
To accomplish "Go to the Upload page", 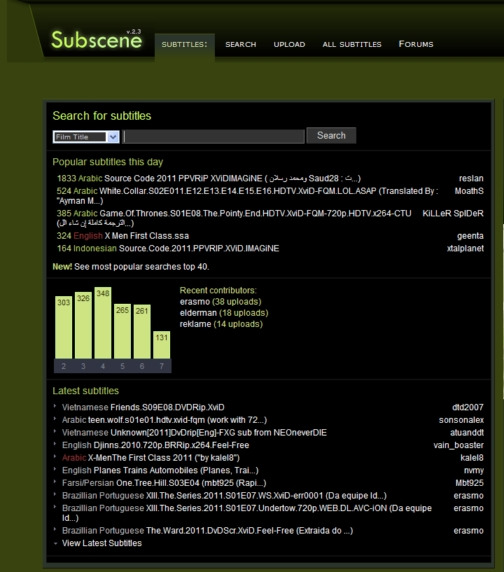I will click(x=289, y=45).
